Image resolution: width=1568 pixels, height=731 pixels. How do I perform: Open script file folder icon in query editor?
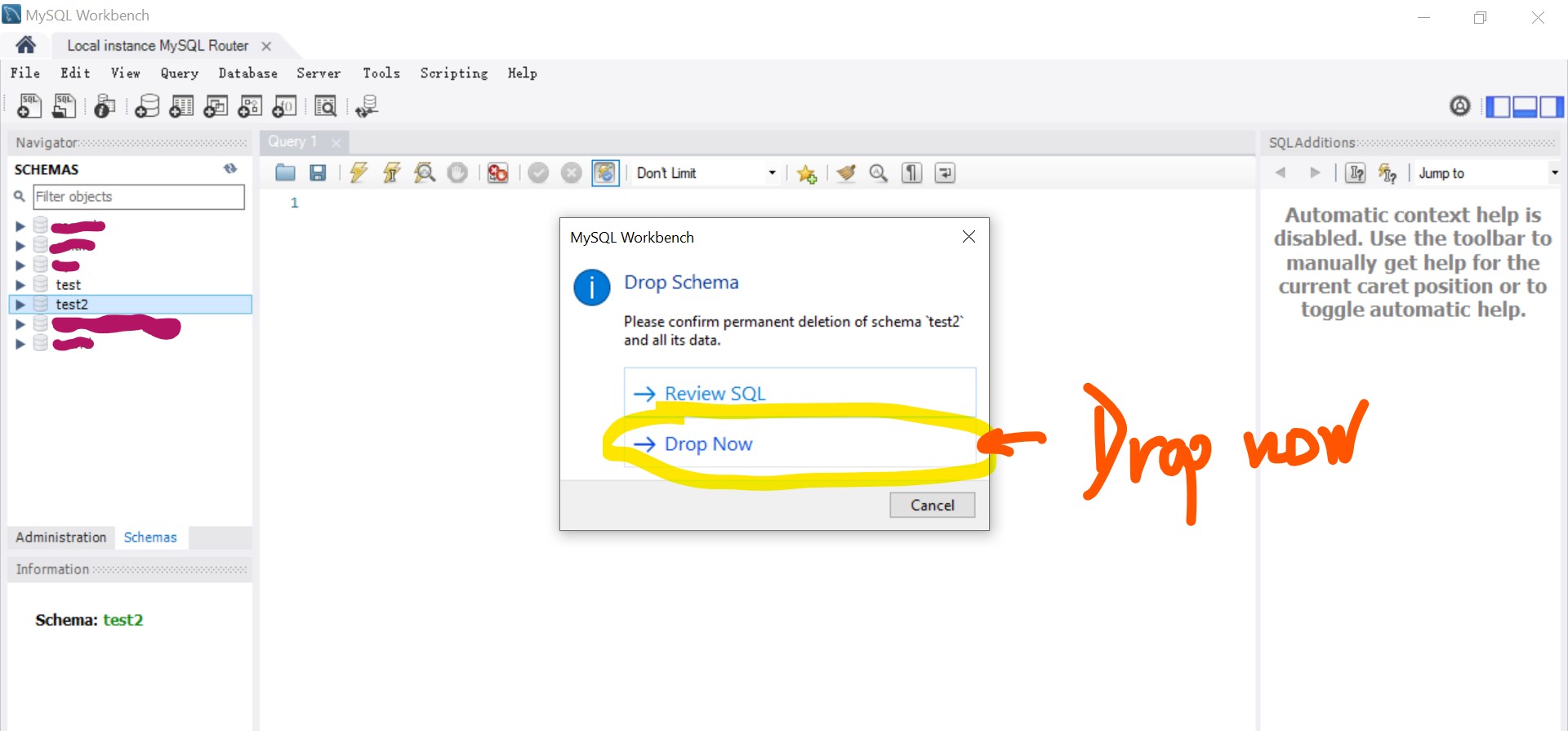(x=285, y=172)
